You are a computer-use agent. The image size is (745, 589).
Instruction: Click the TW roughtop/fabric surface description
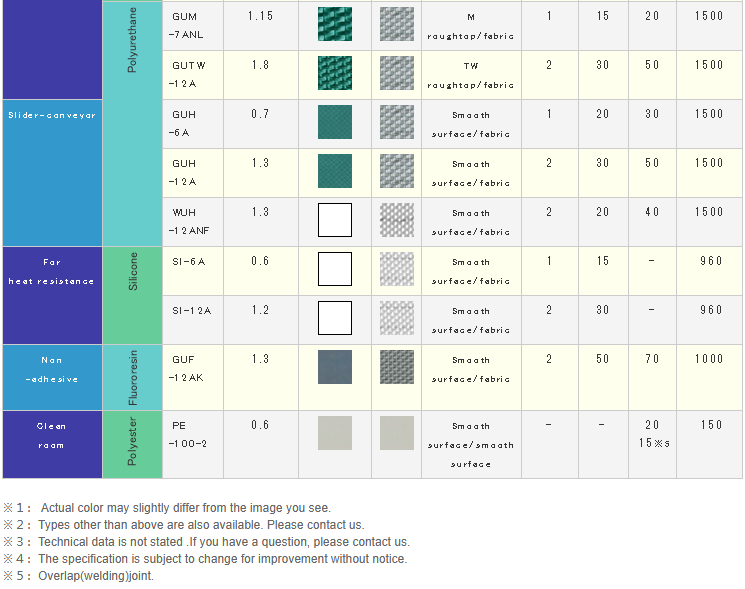[x=470, y=75]
